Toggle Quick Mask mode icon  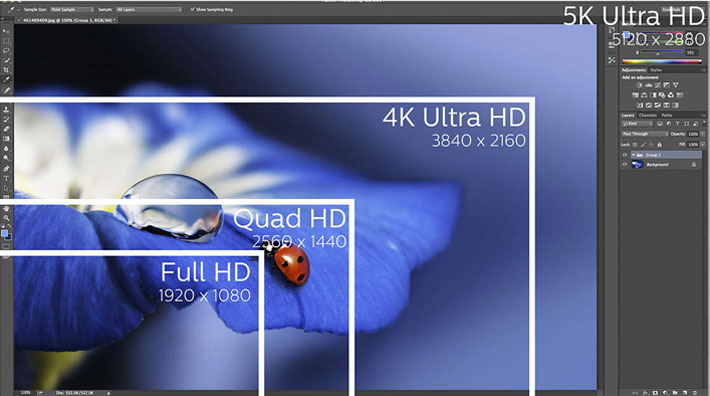point(6,247)
